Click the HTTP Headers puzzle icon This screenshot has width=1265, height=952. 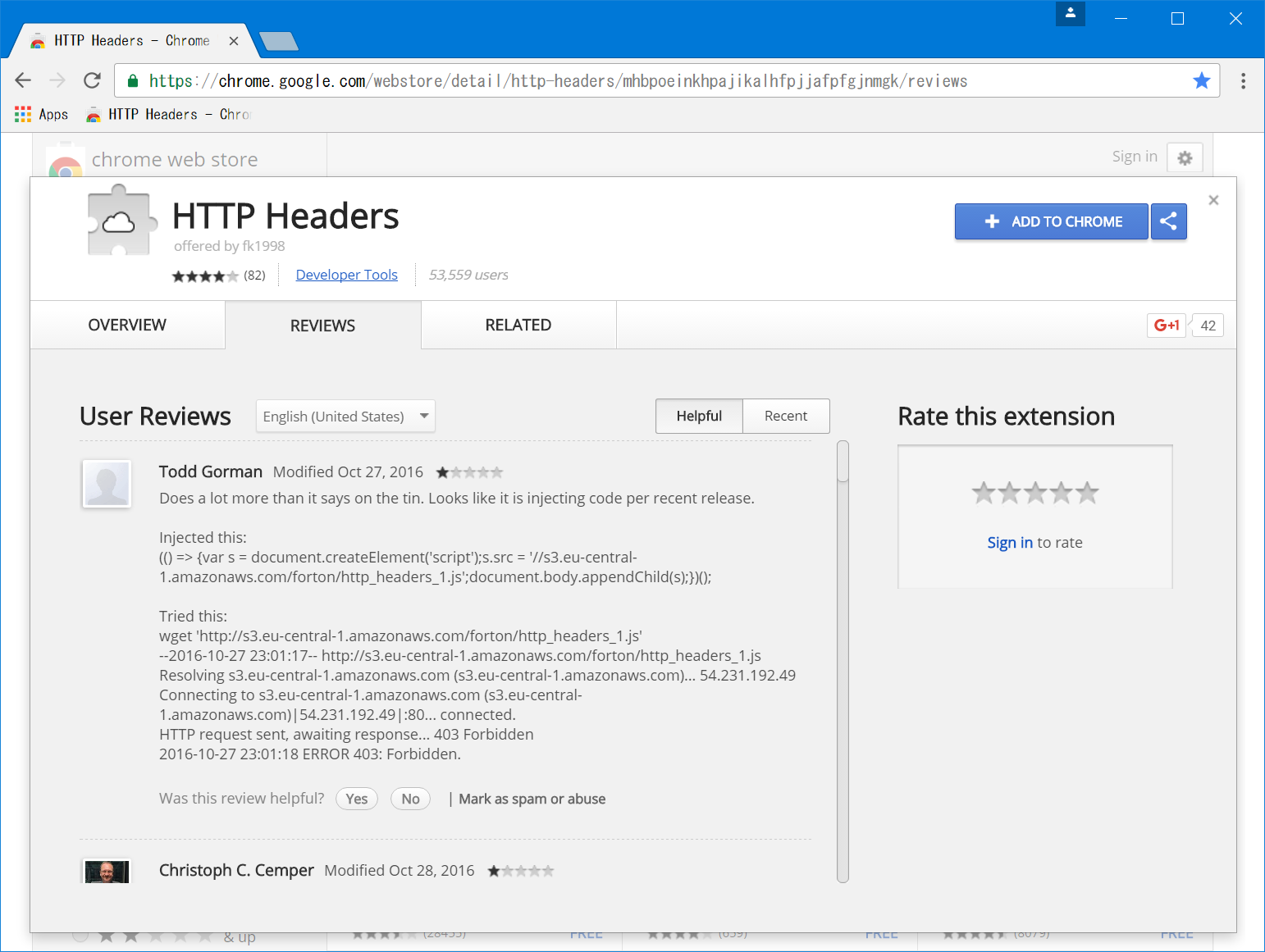pyautogui.click(x=121, y=221)
